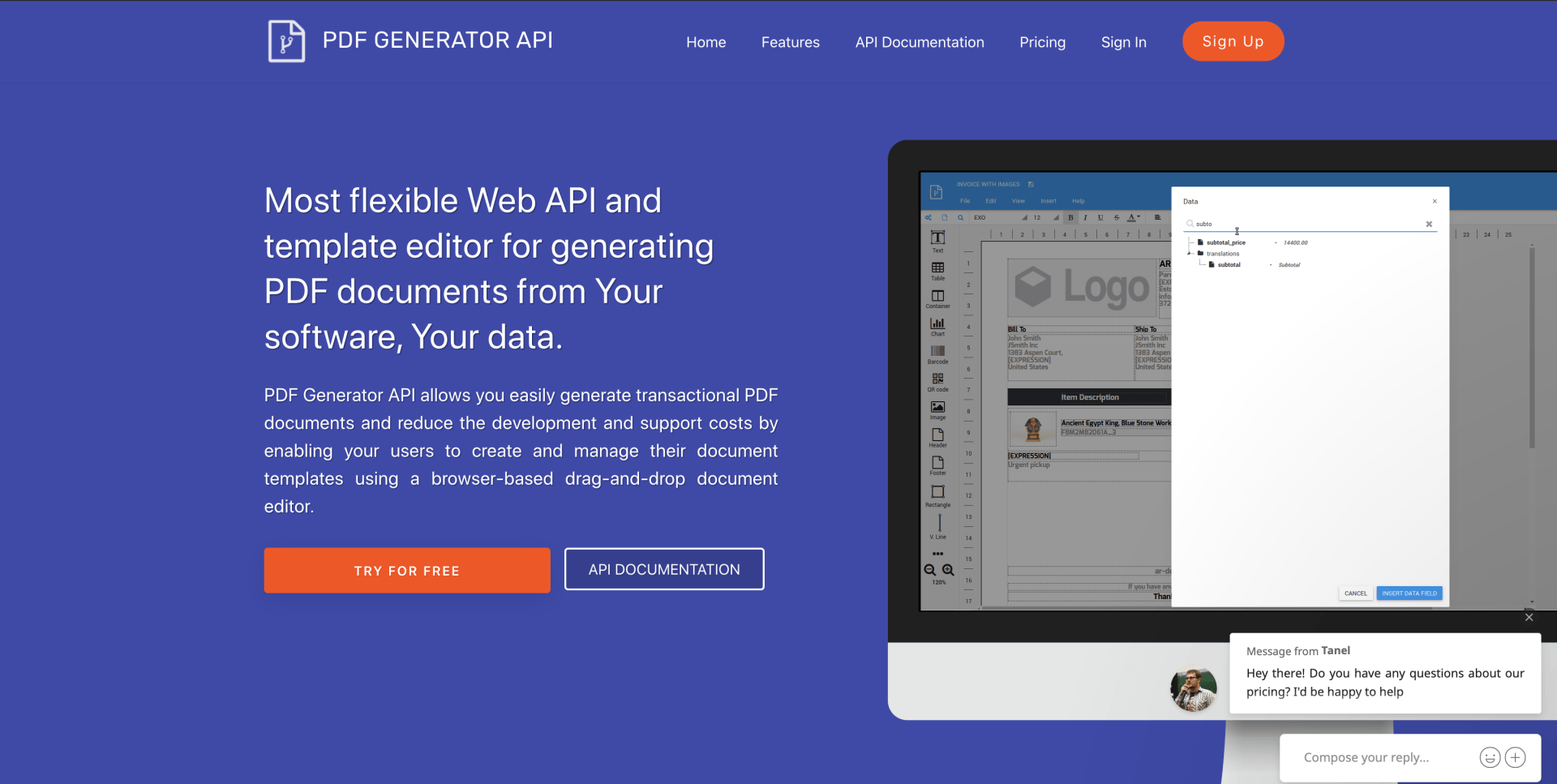Screen dimensions: 1557x784
Task: Open the Insert menu in the editor
Action: (1049, 200)
